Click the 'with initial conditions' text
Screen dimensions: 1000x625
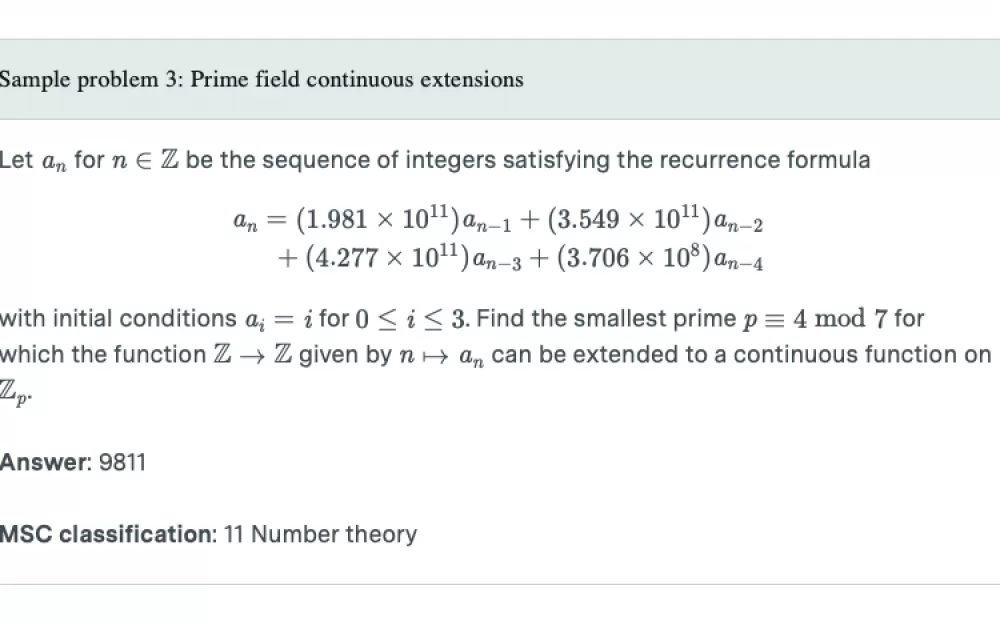(x=118, y=318)
